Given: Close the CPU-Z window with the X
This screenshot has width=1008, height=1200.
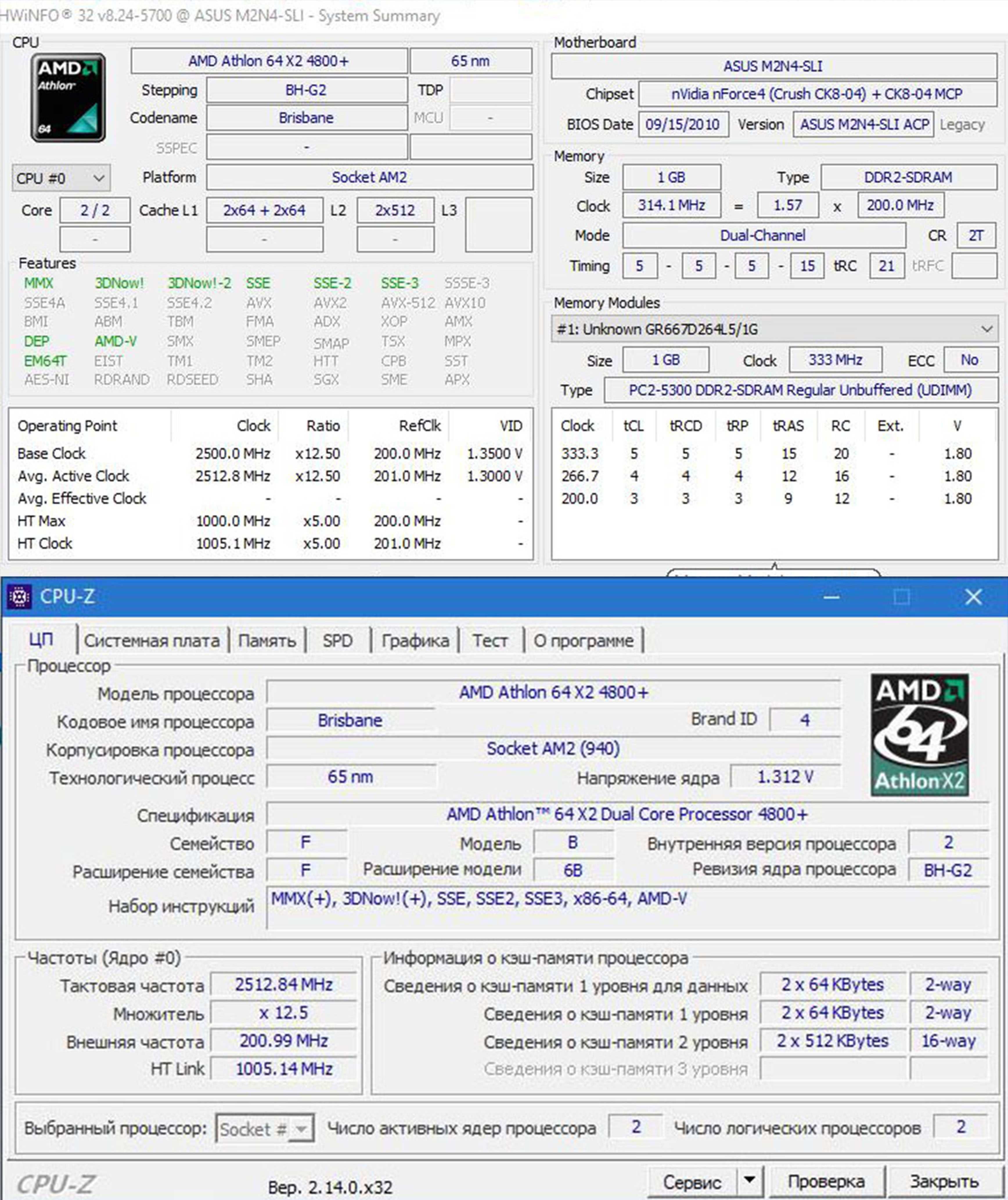Looking at the screenshot, I should [973, 597].
